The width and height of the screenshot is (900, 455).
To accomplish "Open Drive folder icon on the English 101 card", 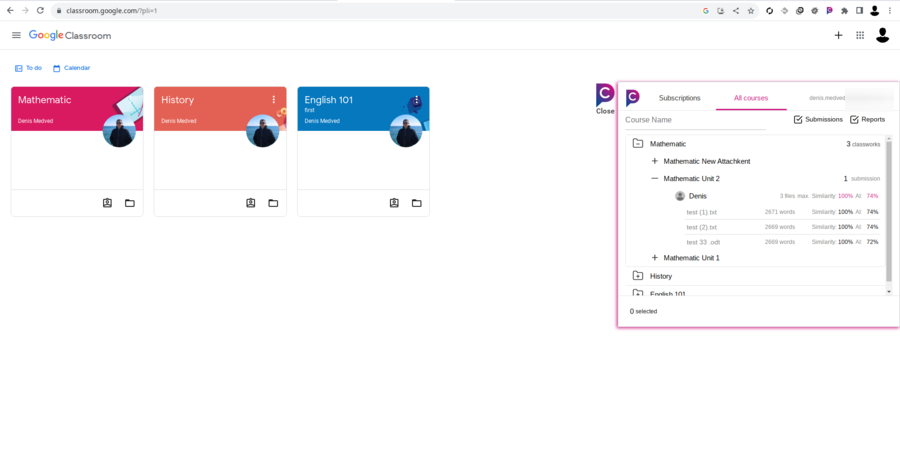I will (x=417, y=203).
